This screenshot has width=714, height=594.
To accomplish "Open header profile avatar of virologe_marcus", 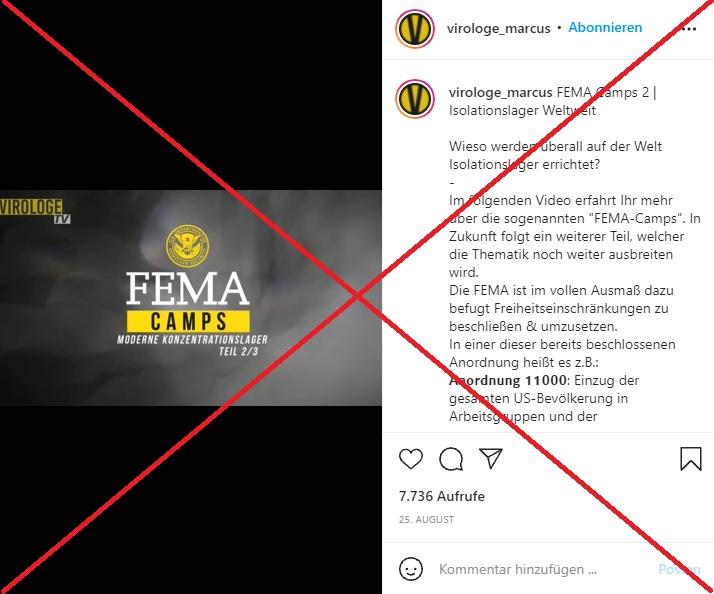I will click(414, 29).
